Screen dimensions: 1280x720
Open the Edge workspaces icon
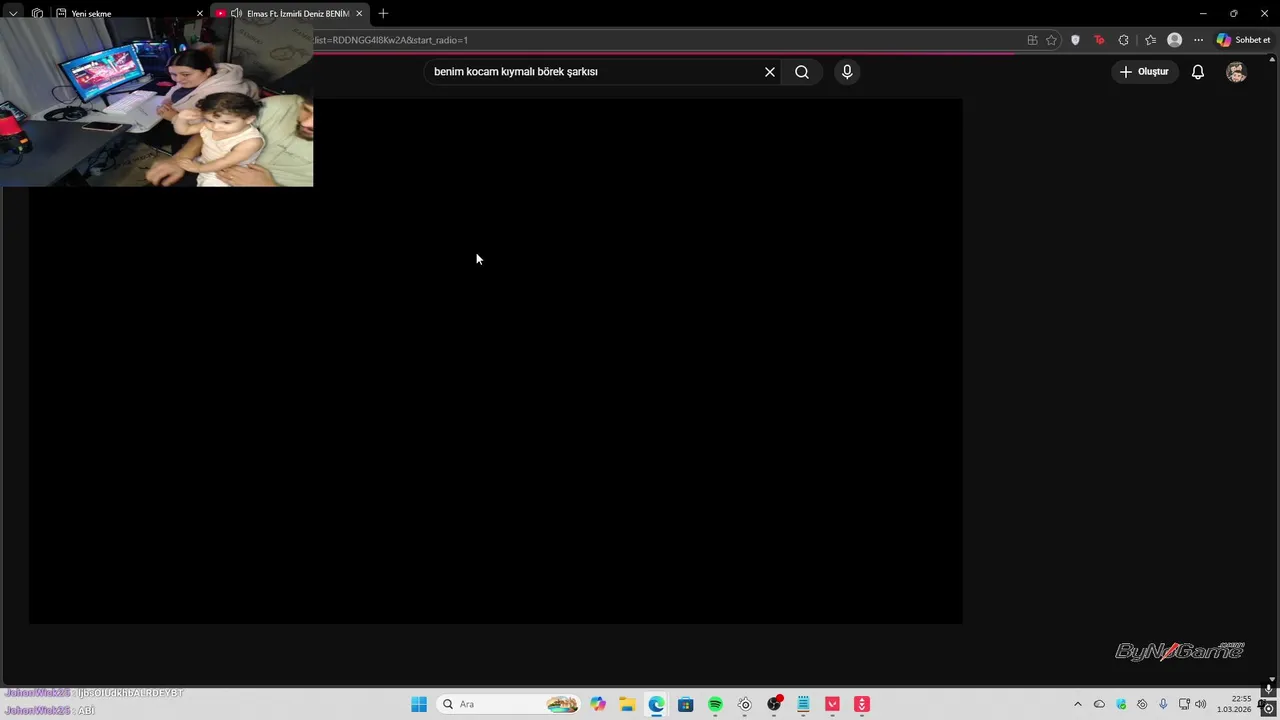[37, 13]
